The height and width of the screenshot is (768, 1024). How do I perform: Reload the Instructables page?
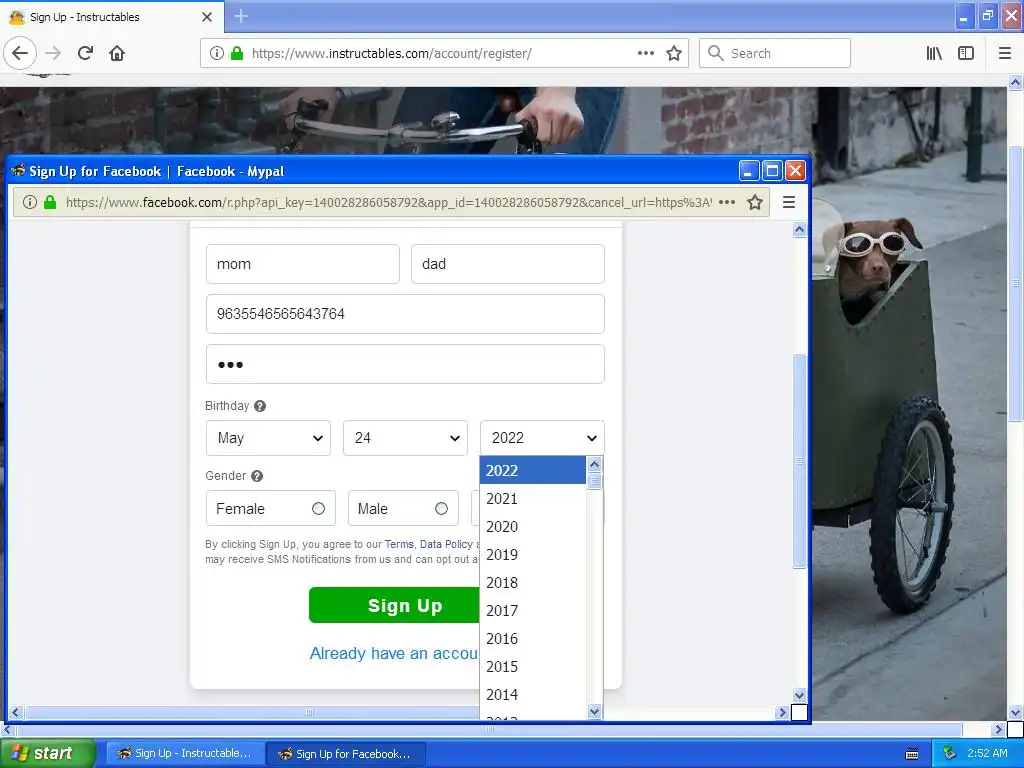coord(85,53)
